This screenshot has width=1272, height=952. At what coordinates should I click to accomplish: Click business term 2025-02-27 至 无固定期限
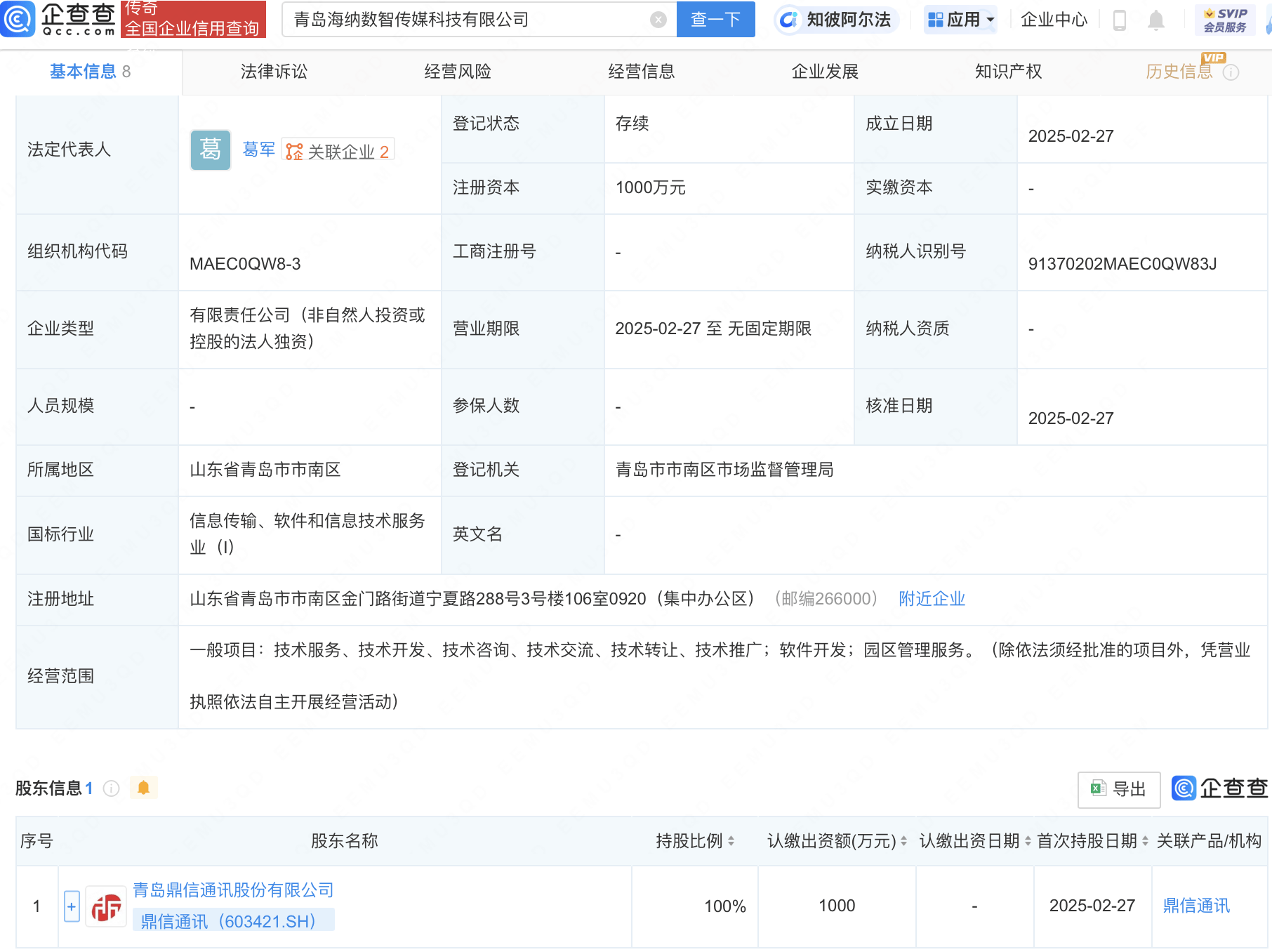pyautogui.click(x=713, y=329)
